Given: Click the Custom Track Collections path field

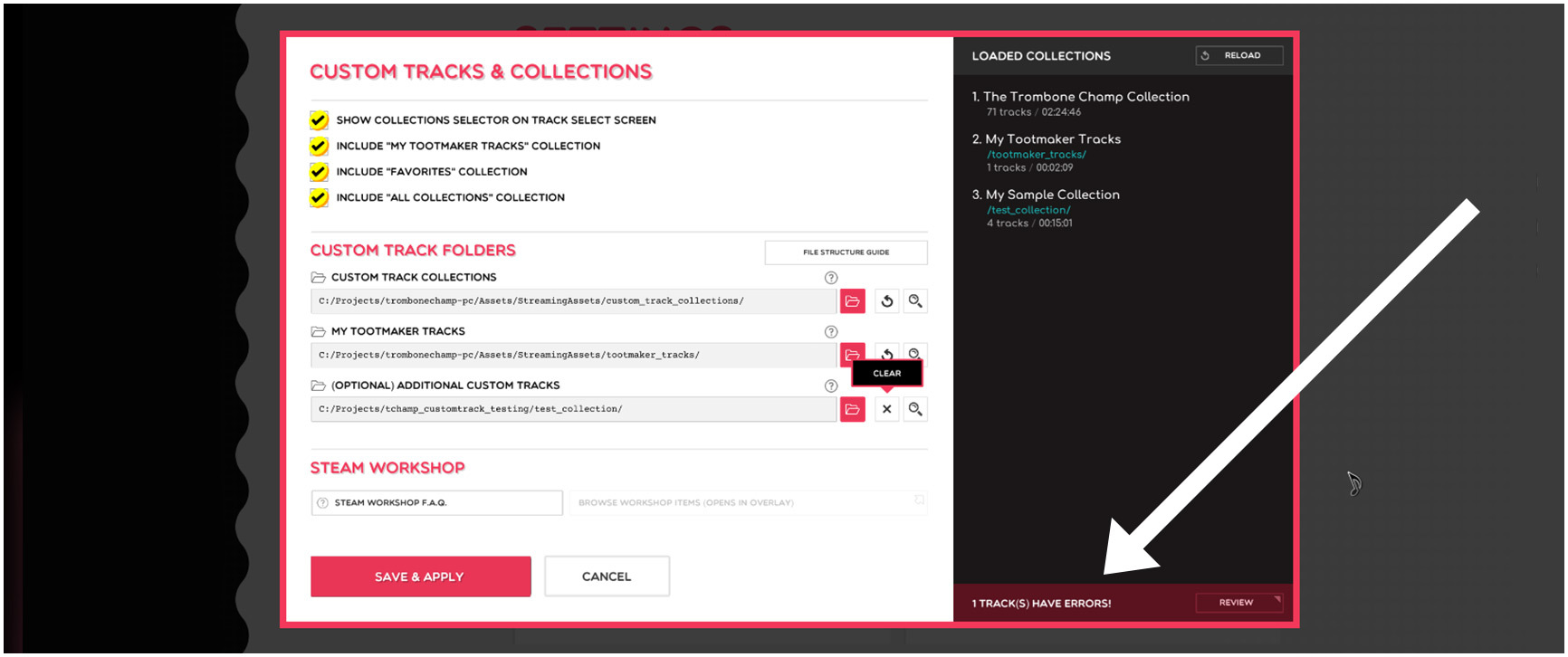Looking at the screenshot, I should point(574,301).
